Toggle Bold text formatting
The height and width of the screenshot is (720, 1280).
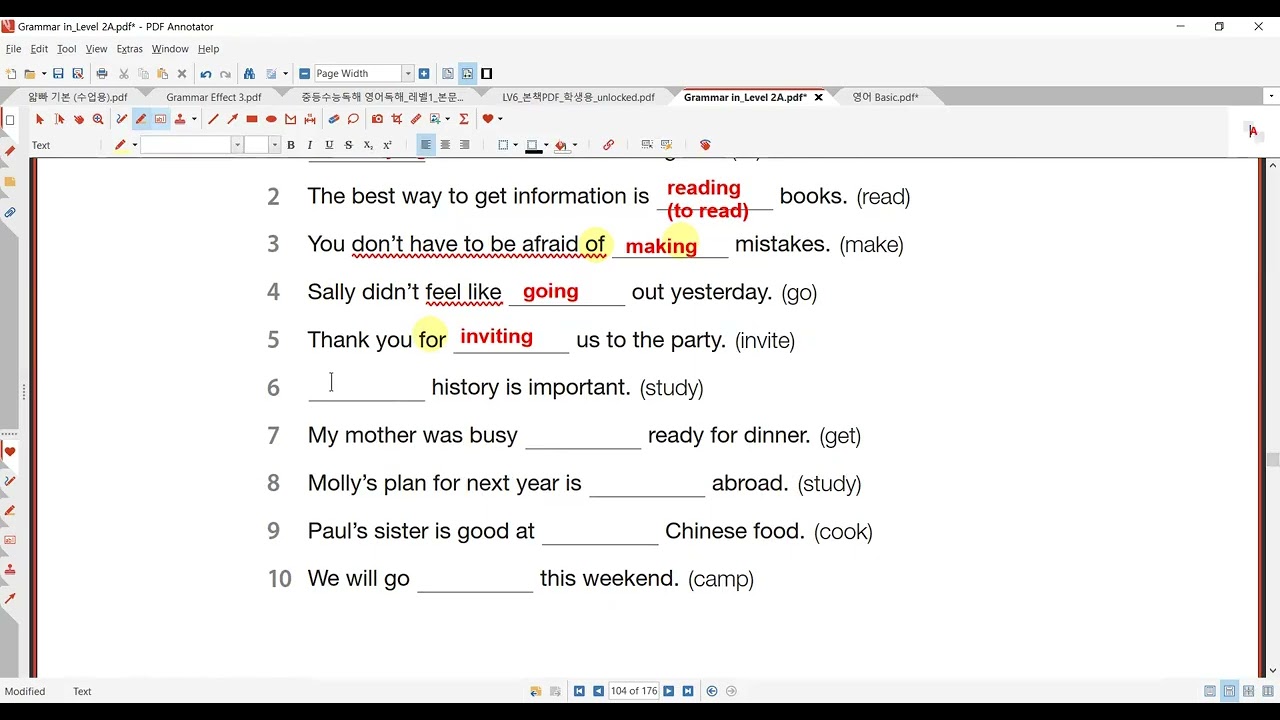tap(291, 145)
